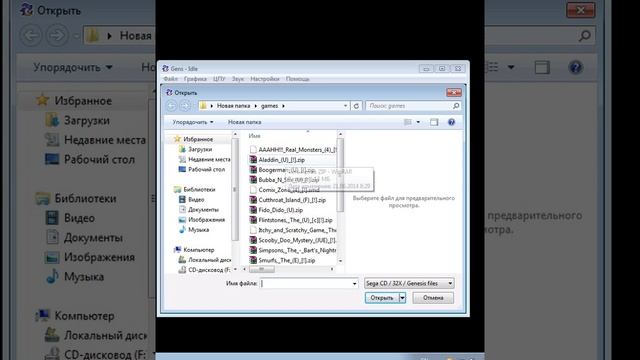
Task: Open Помощь menu in Gens window
Action: 298,79
